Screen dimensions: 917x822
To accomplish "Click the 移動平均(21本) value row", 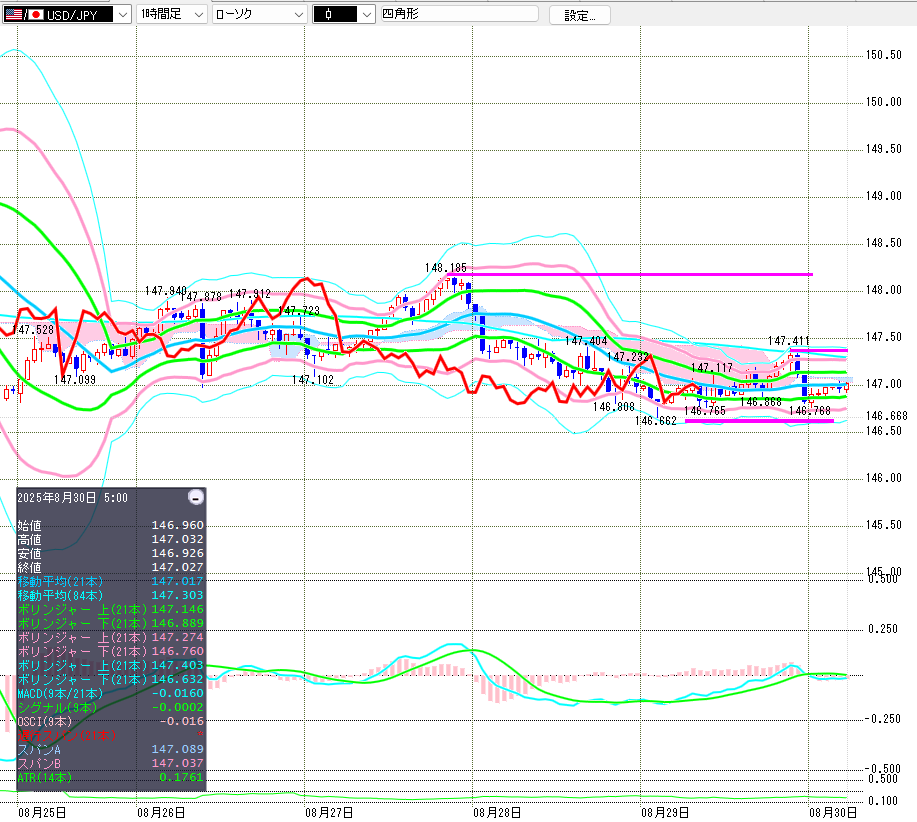I will [111, 581].
